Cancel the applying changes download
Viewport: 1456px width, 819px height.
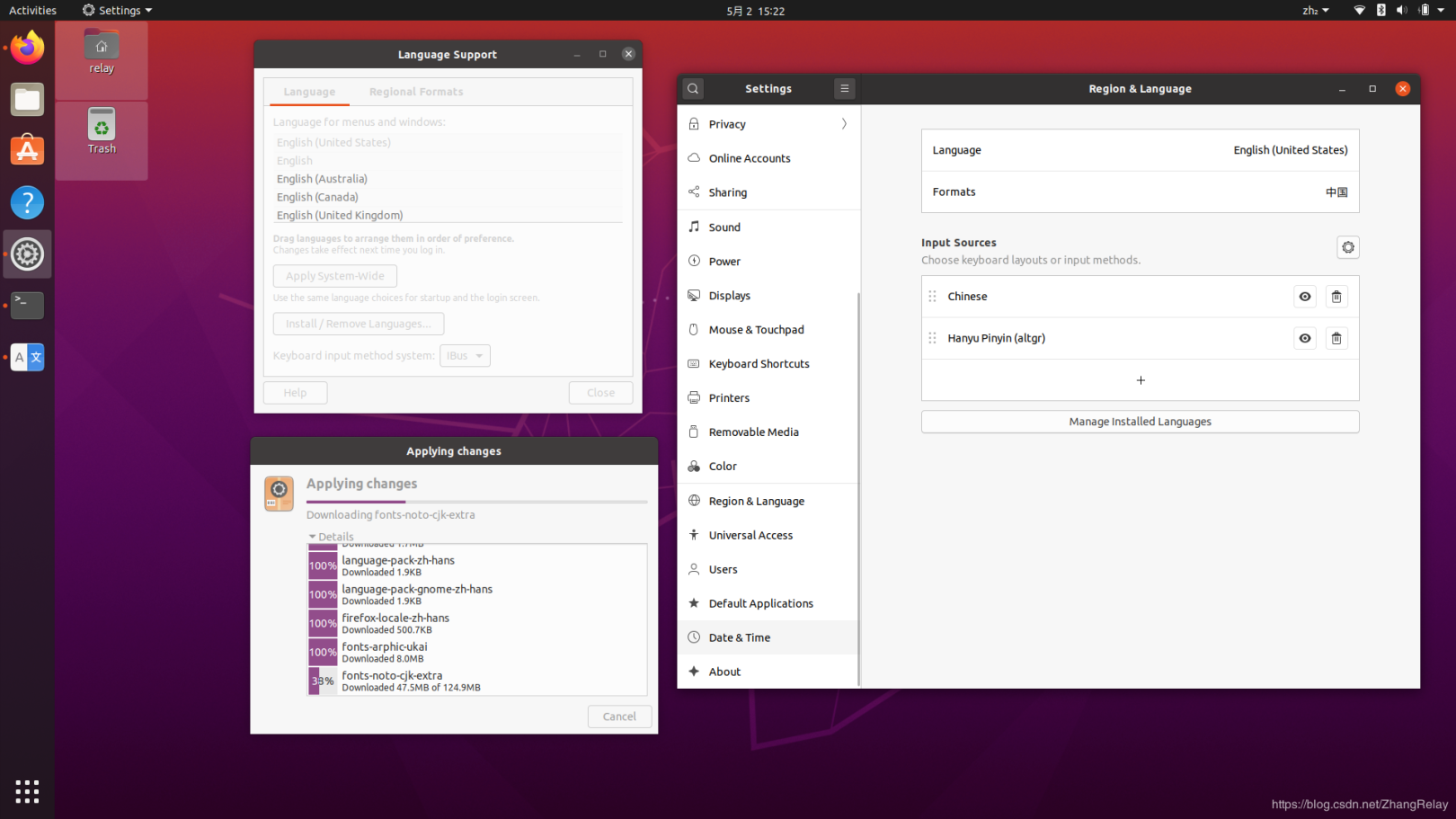619,717
